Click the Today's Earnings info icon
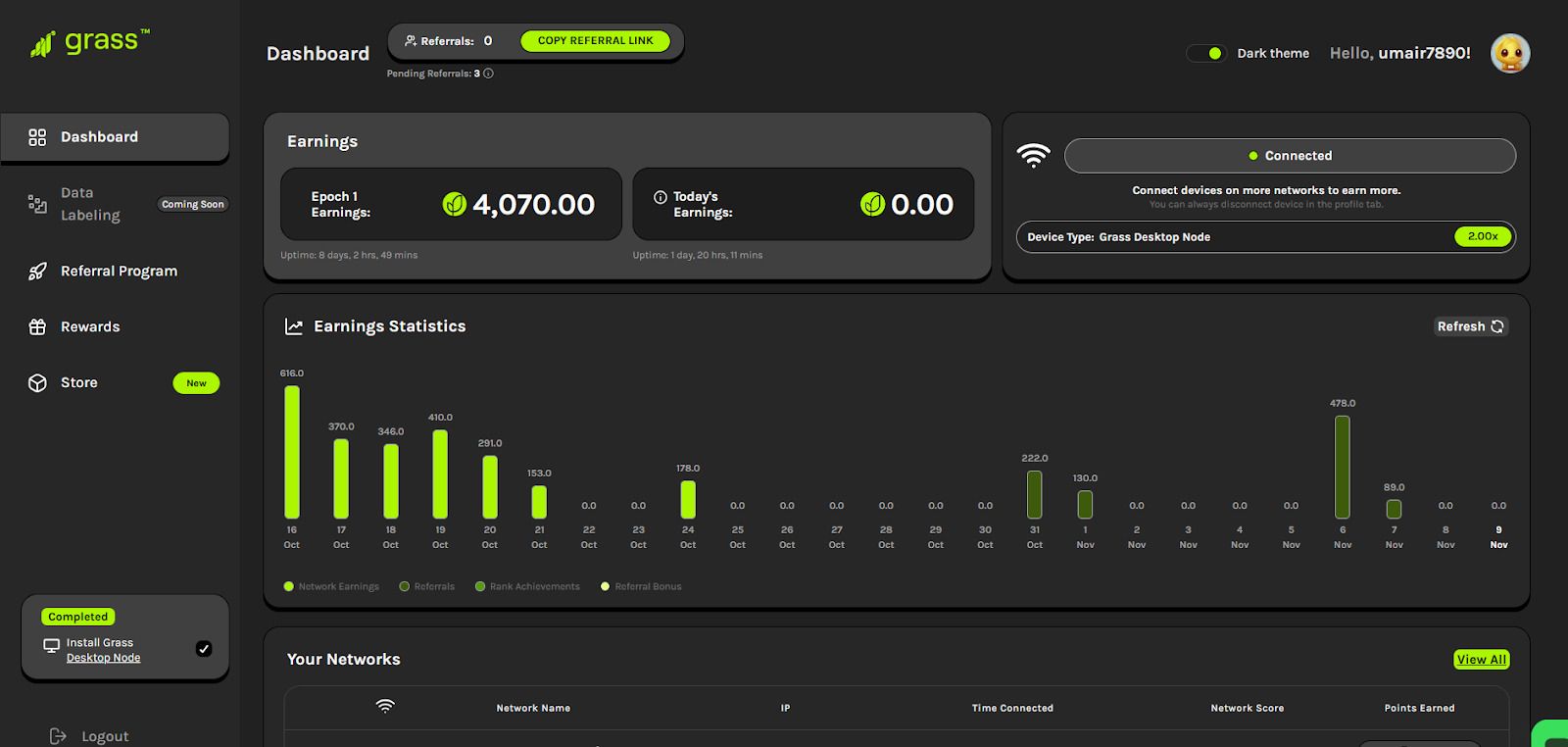This screenshot has height=747, width=1568. [661, 197]
